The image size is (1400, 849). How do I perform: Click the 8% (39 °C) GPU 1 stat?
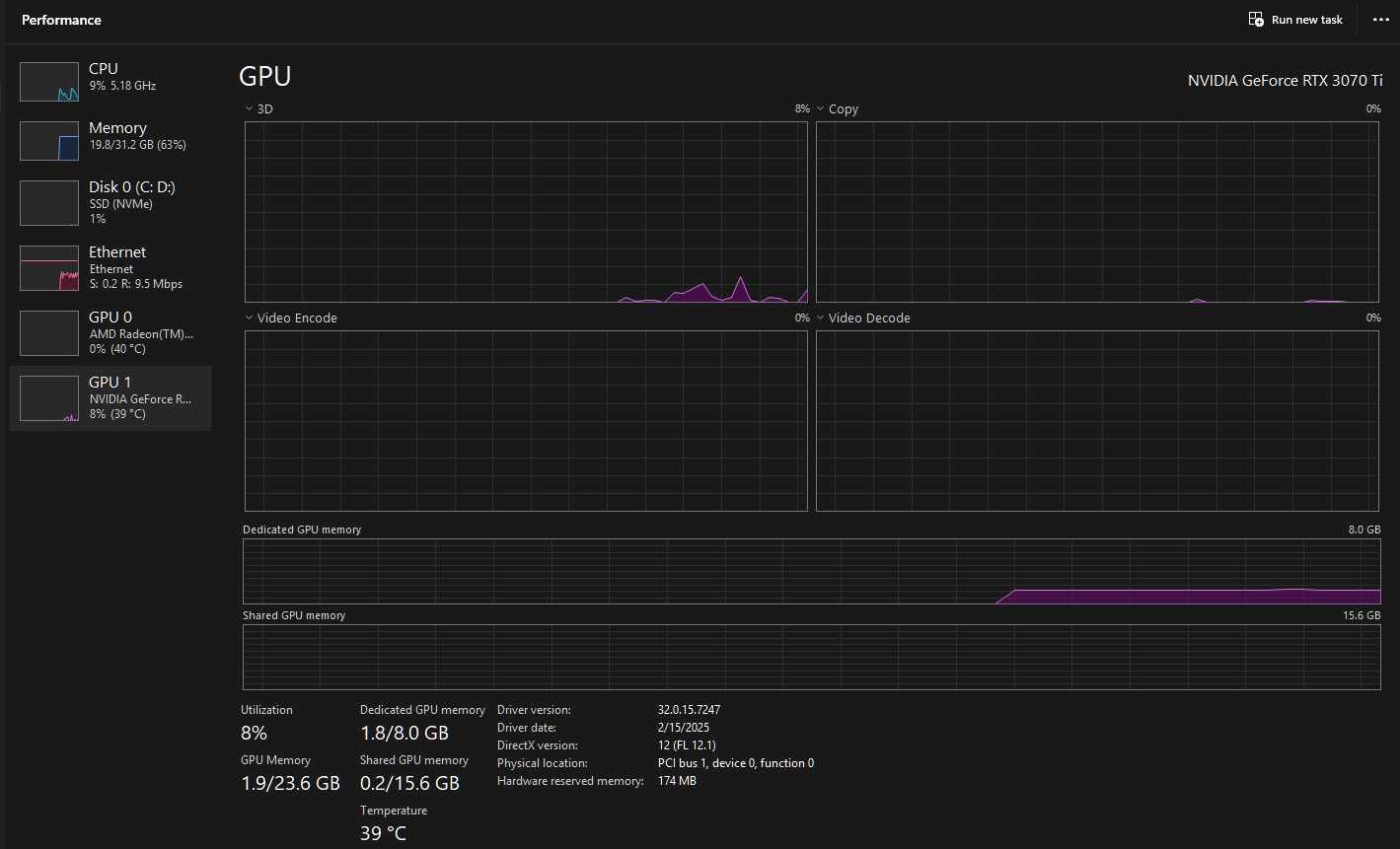tap(117, 414)
